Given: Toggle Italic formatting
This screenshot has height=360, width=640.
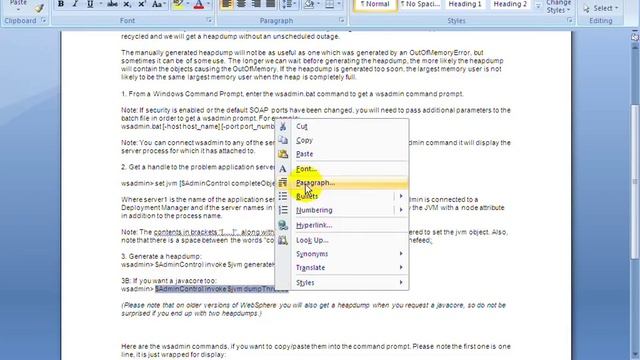Looking at the screenshot, I should point(75,4).
